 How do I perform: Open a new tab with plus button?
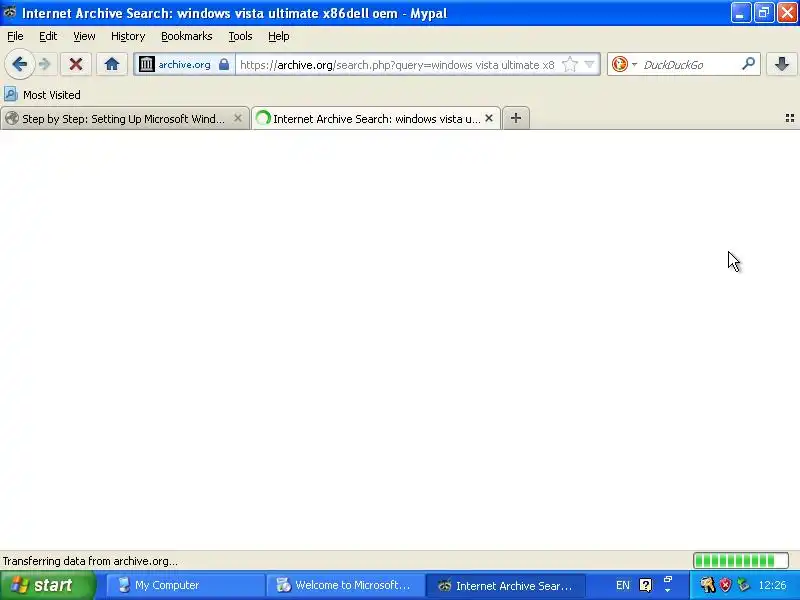click(516, 118)
